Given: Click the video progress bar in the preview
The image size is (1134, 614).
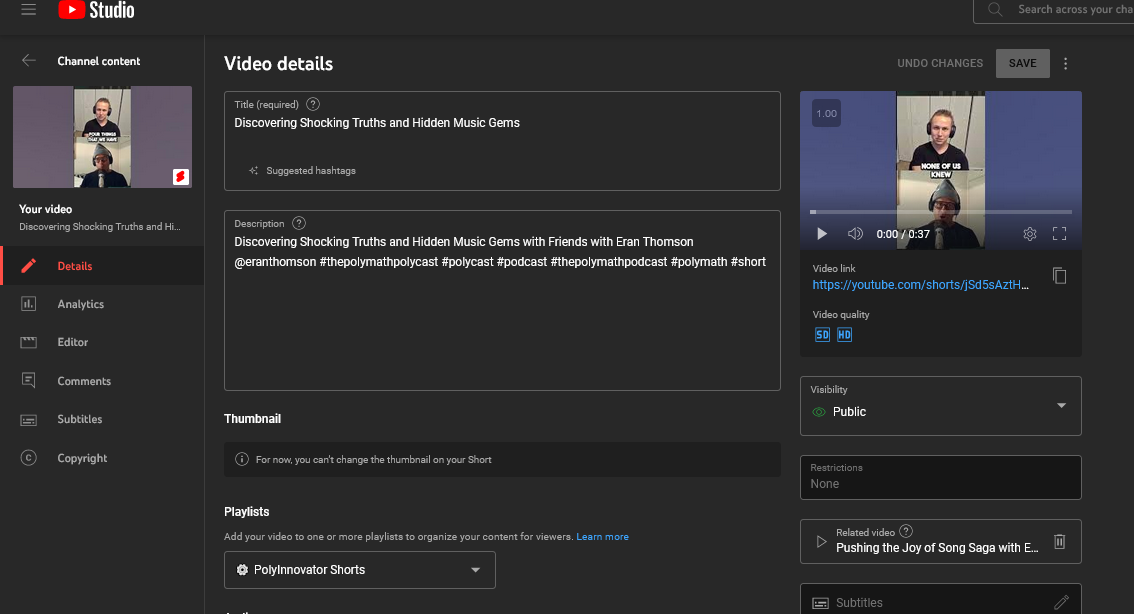Looking at the screenshot, I should click(x=940, y=212).
